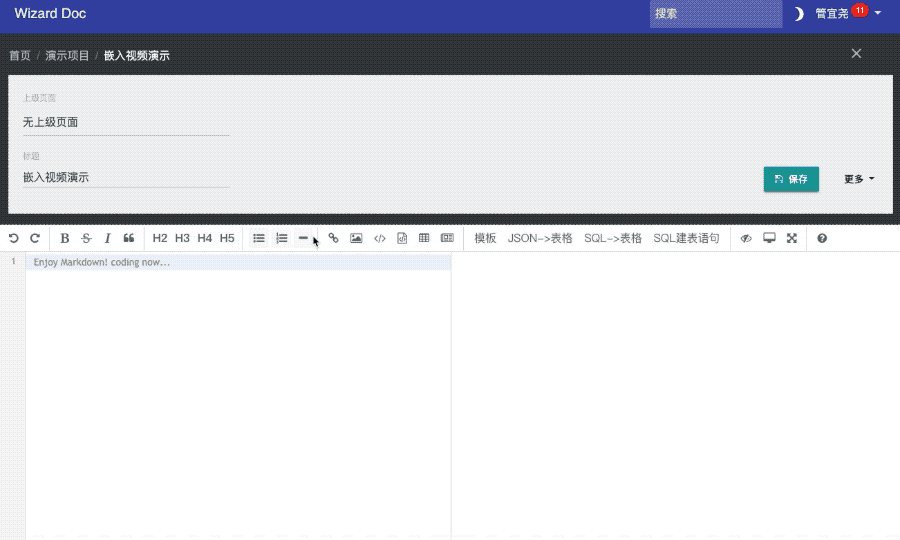Click the red notification badge 11
Image resolution: width=900 pixels, height=540 pixels.
[x=860, y=10]
